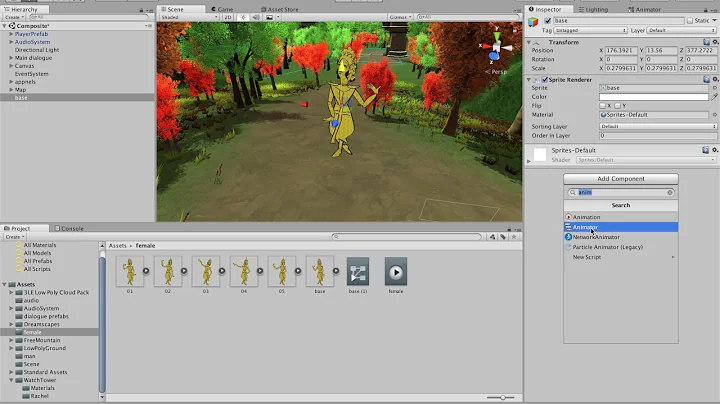The image size is (720, 404).
Task: Open Material object picker circle
Action: [714, 115]
